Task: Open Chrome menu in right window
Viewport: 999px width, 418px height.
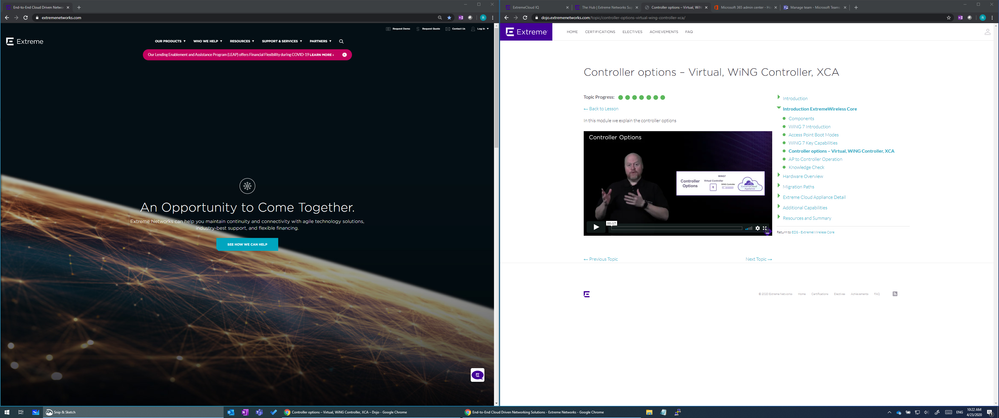Action: click(991, 17)
